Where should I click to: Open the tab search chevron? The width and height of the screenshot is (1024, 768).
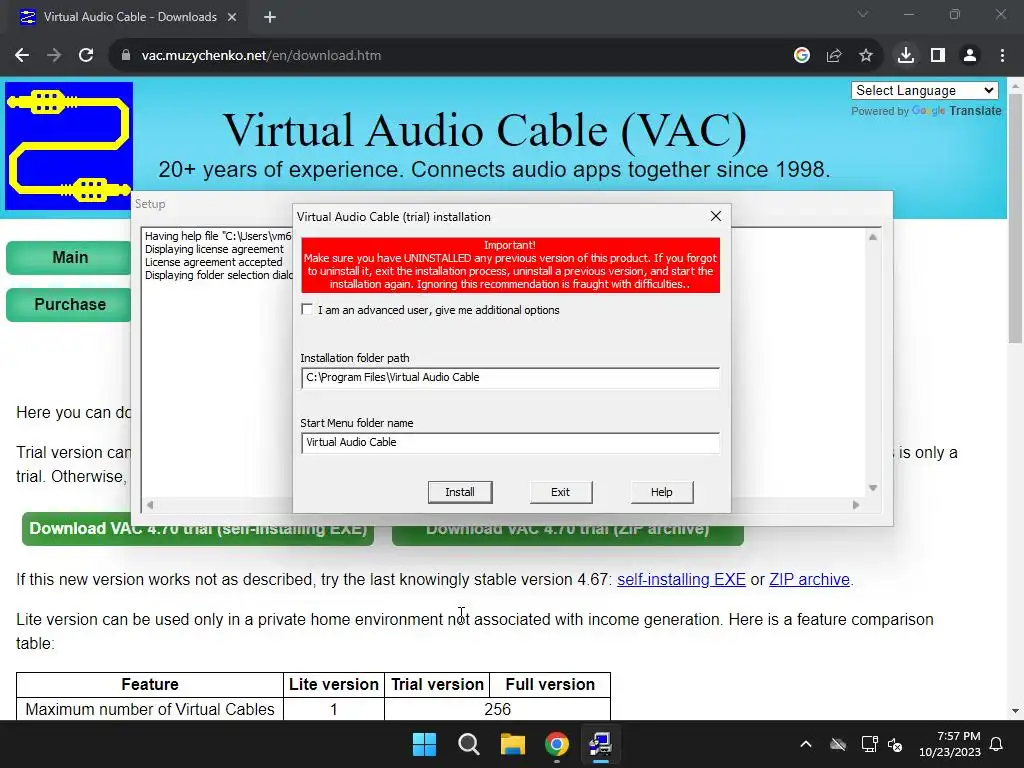point(863,14)
